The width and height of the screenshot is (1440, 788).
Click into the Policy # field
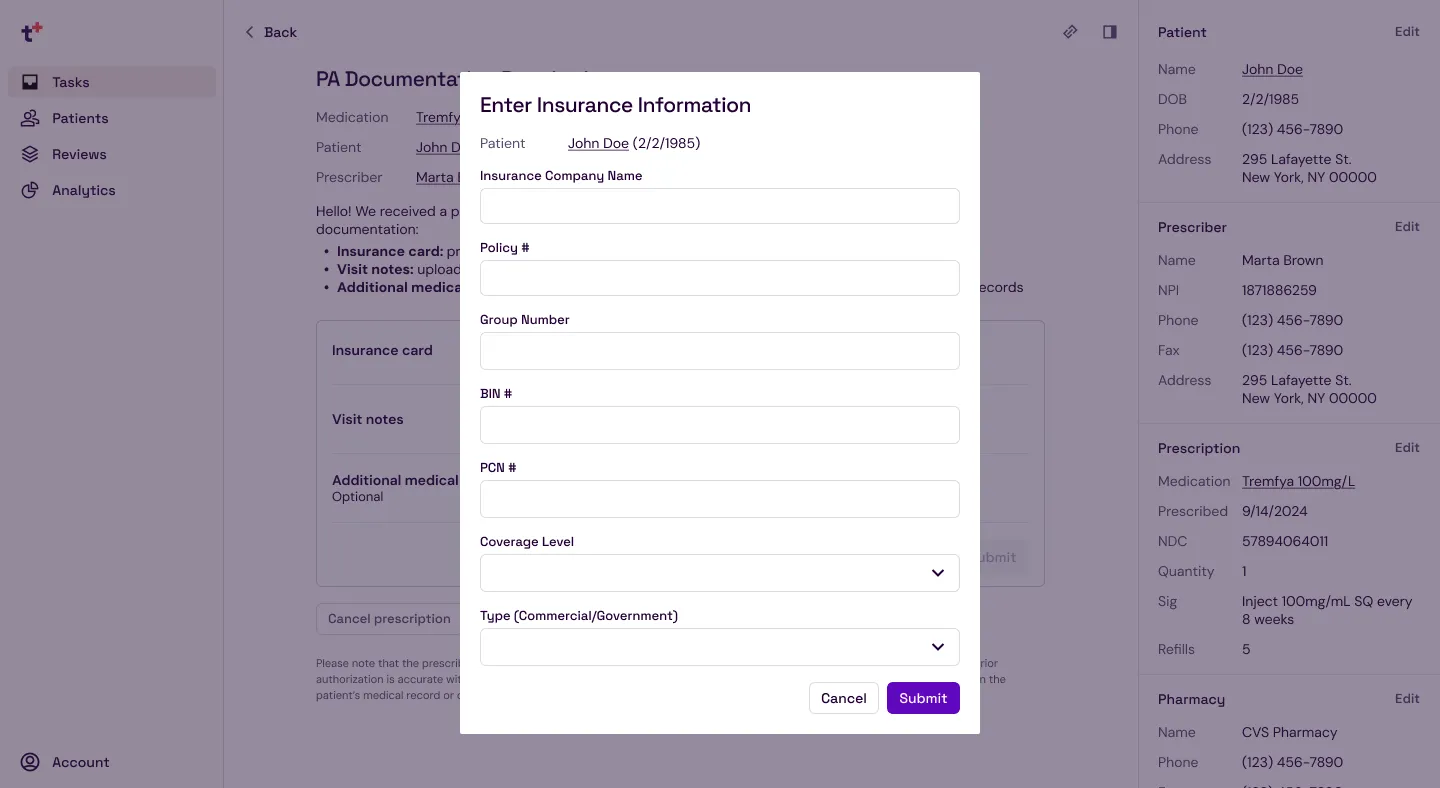(x=719, y=278)
